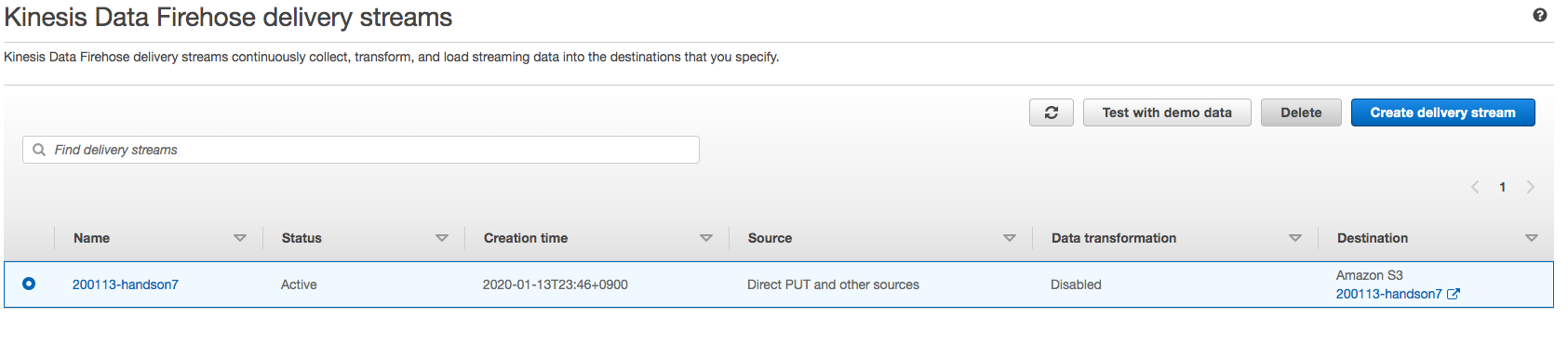Go to previous page arrow

pyautogui.click(x=1475, y=187)
